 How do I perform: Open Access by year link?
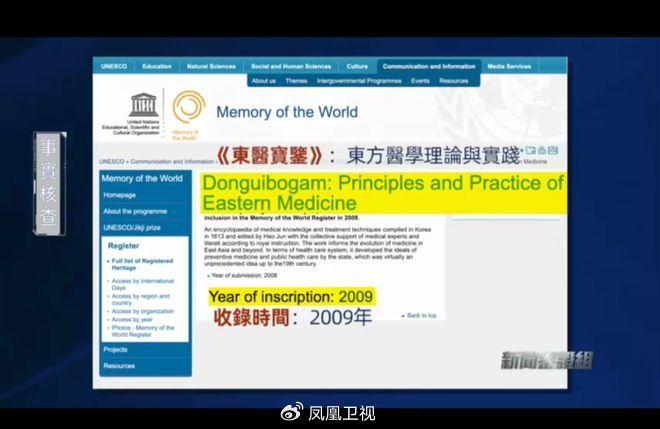[132, 320]
